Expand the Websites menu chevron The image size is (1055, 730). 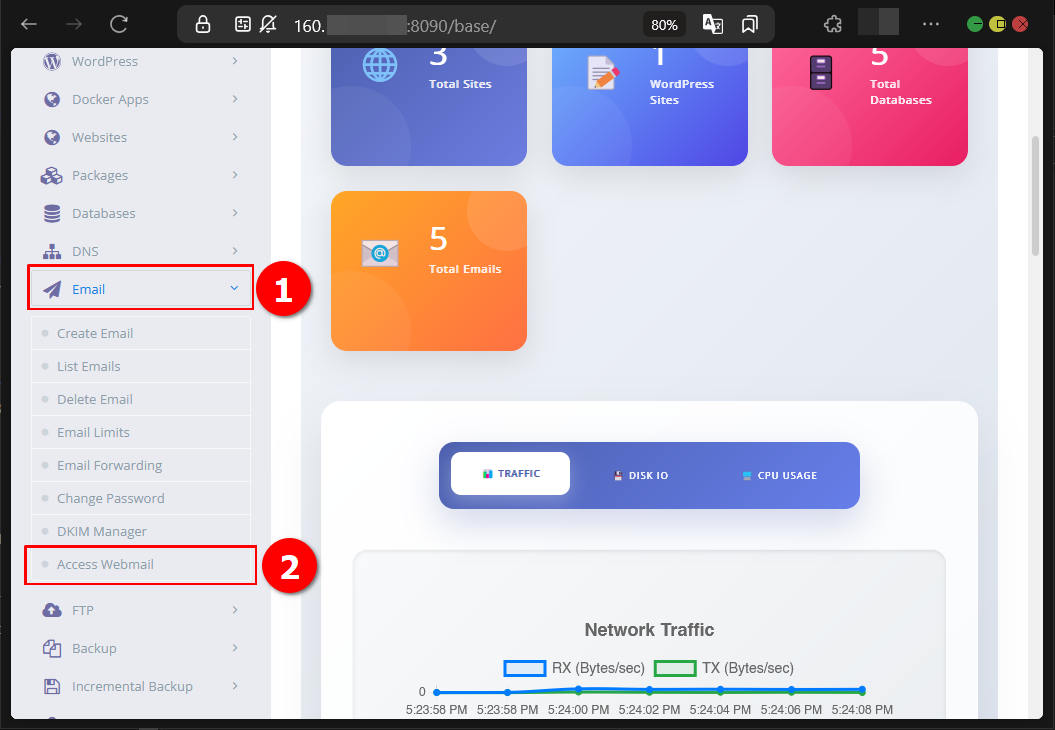235,137
